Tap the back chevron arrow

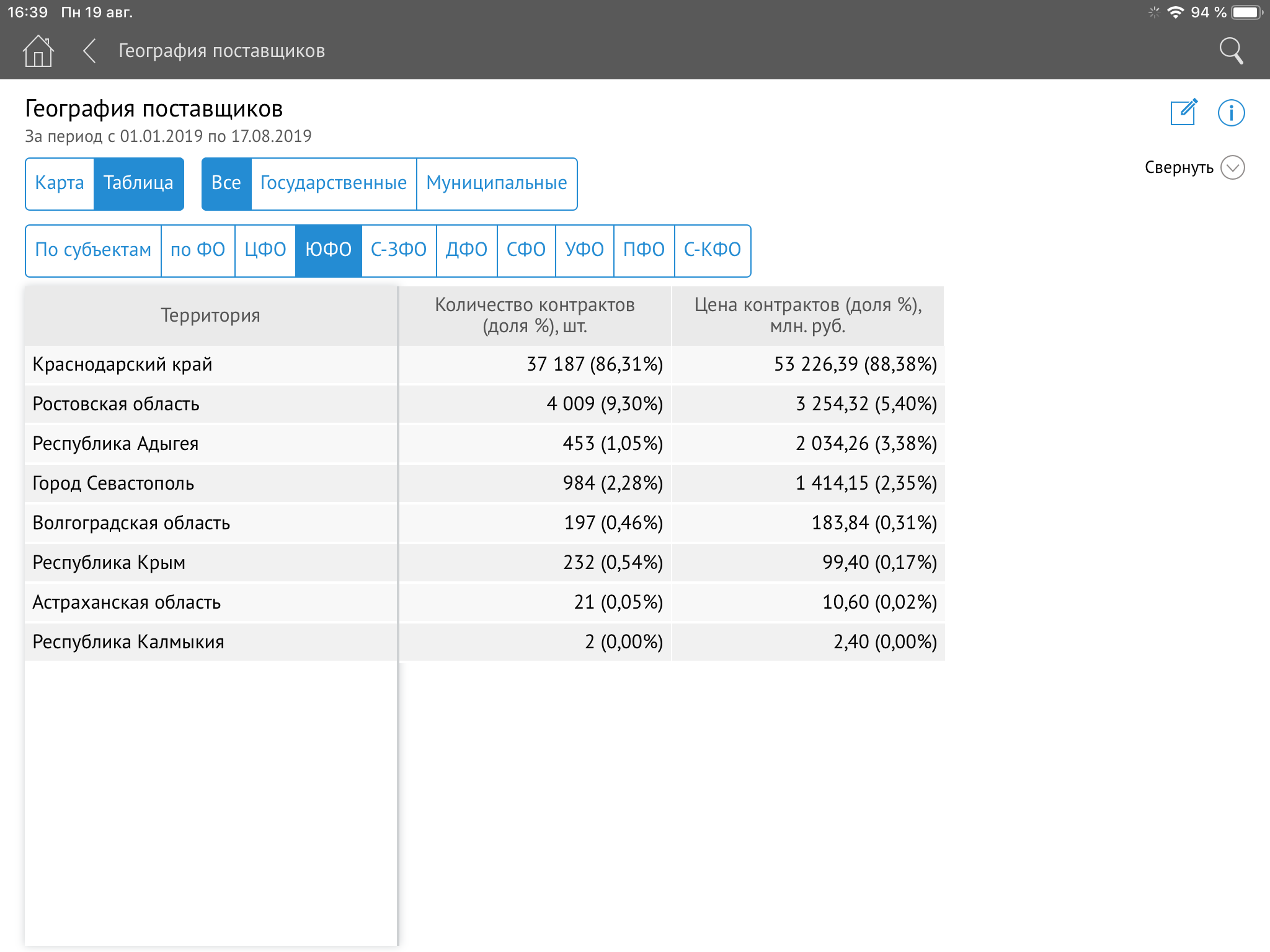point(90,51)
